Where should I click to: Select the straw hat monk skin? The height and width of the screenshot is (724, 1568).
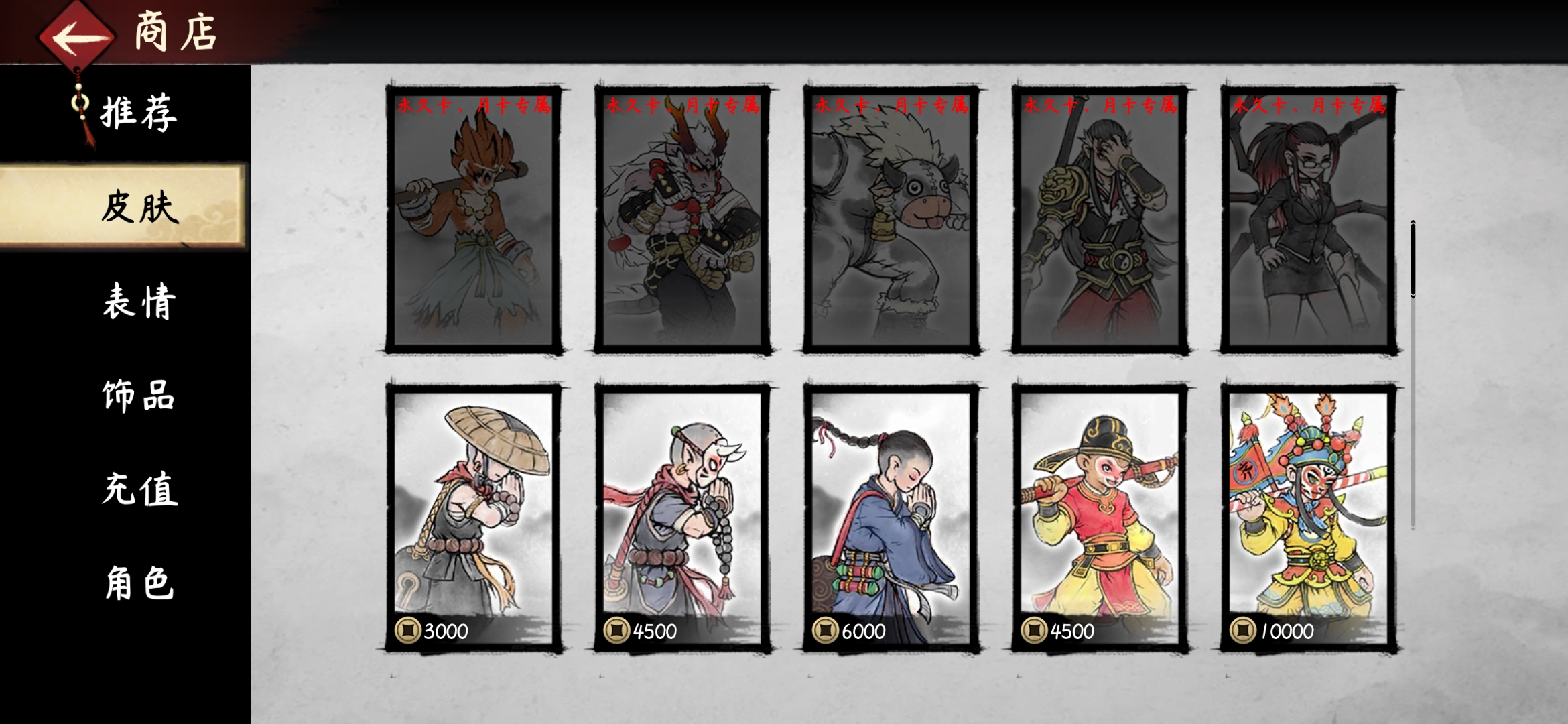pyautogui.click(x=474, y=518)
